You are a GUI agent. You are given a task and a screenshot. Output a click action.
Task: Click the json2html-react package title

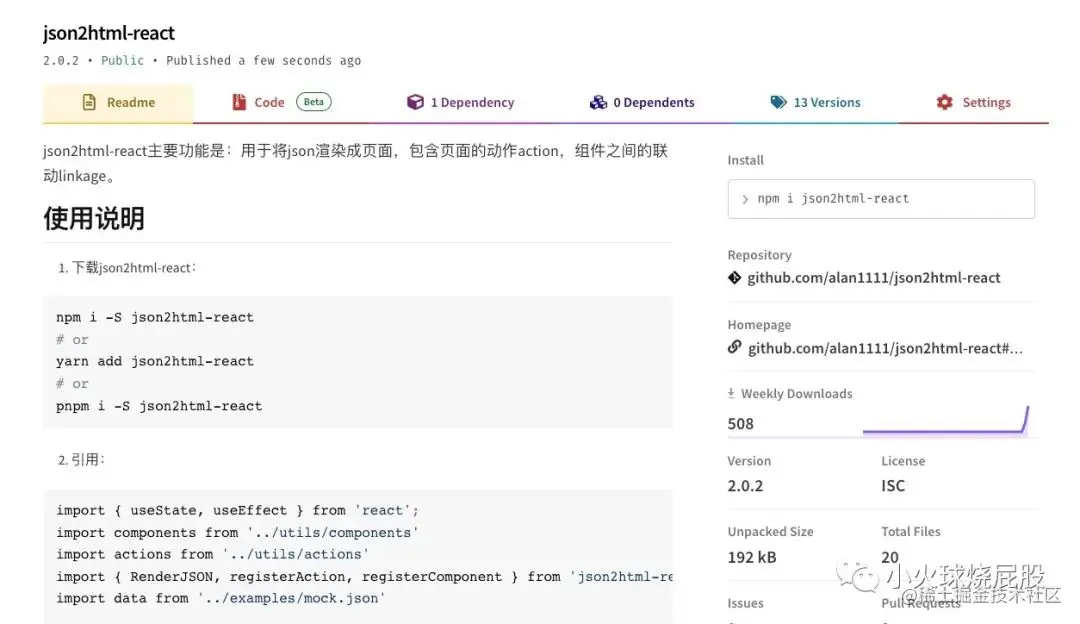point(109,33)
